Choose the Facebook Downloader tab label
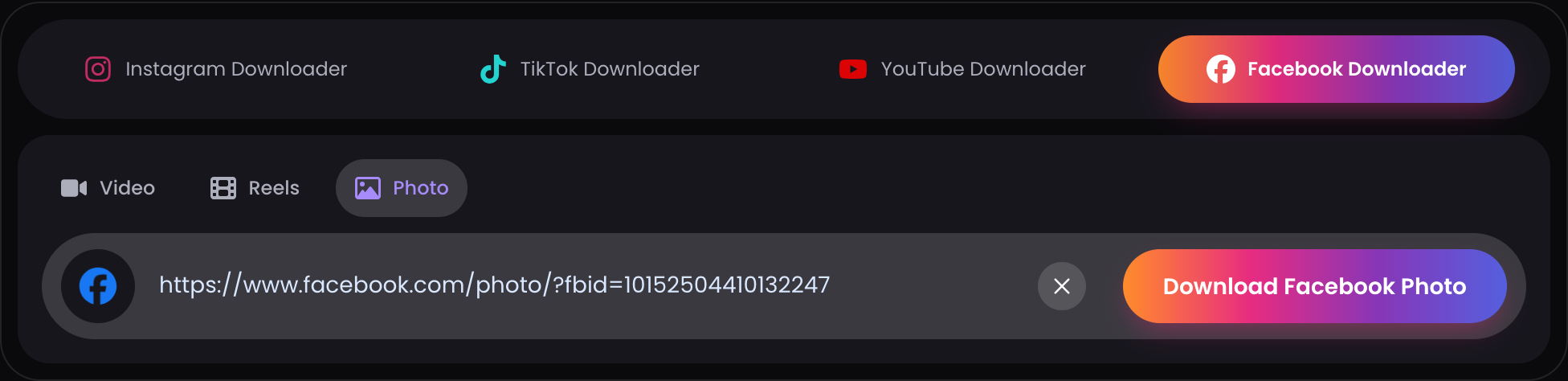The image size is (1568, 381). coord(1357,69)
